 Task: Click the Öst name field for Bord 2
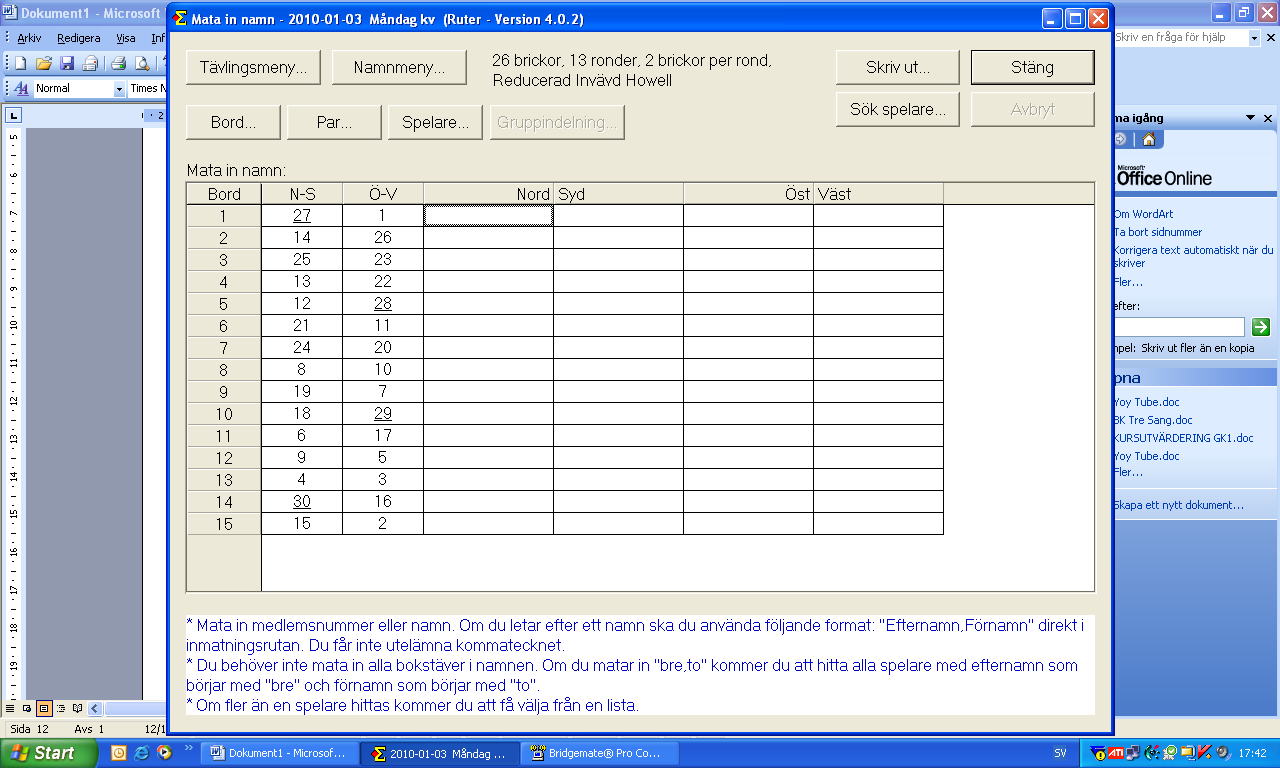pos(748,237)
